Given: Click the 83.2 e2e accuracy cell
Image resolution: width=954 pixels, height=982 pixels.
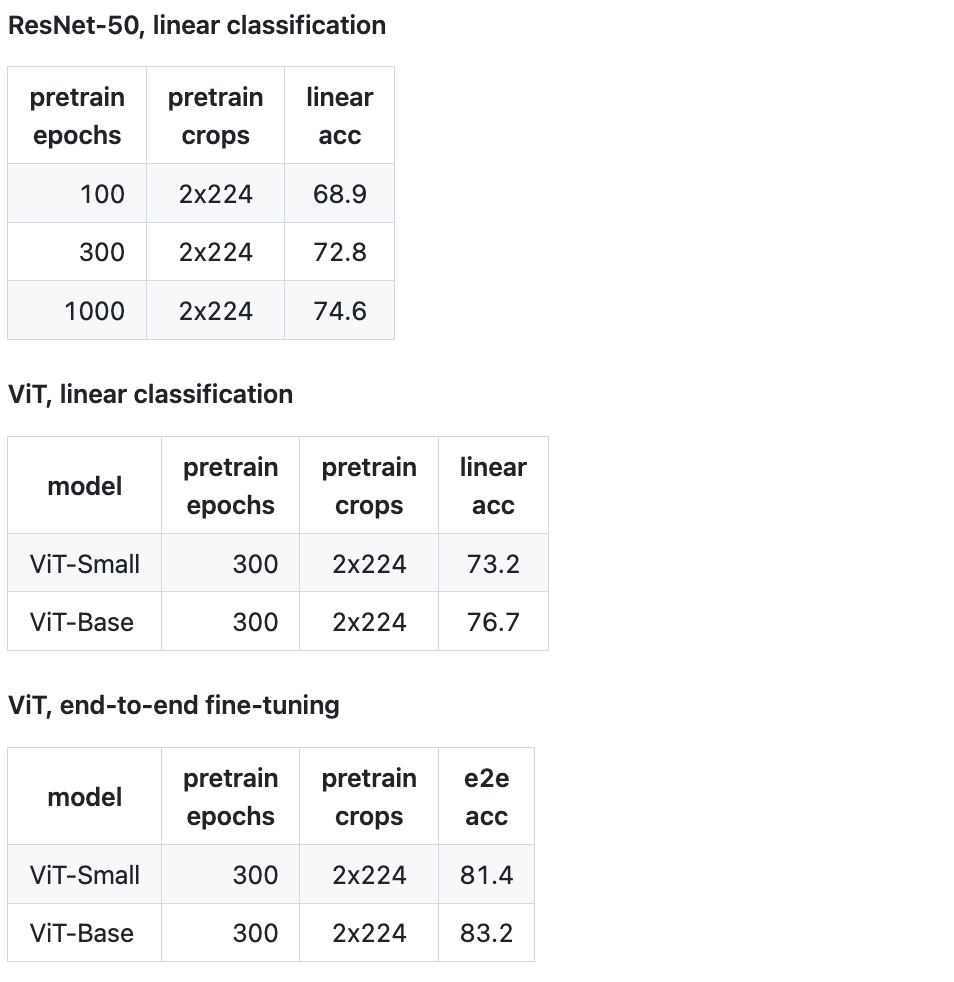Looking at the screenshot, I should point(486,933).
